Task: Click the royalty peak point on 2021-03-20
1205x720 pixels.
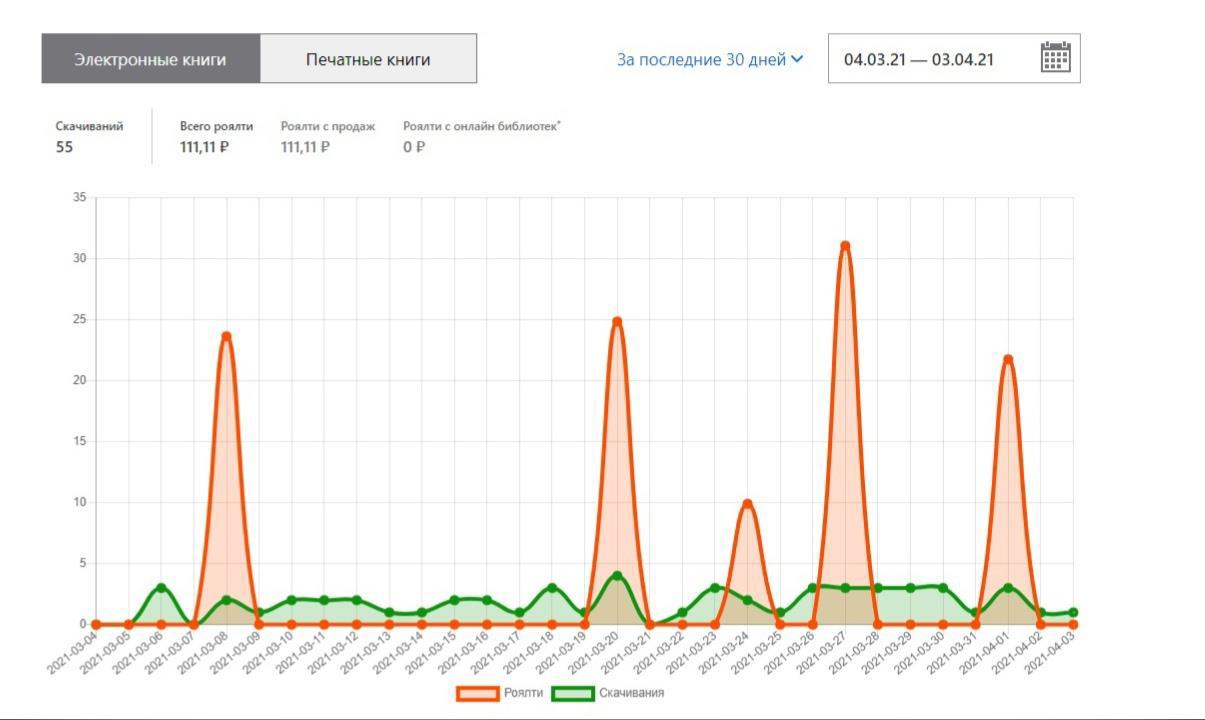Action: click(x=617, y=322)
